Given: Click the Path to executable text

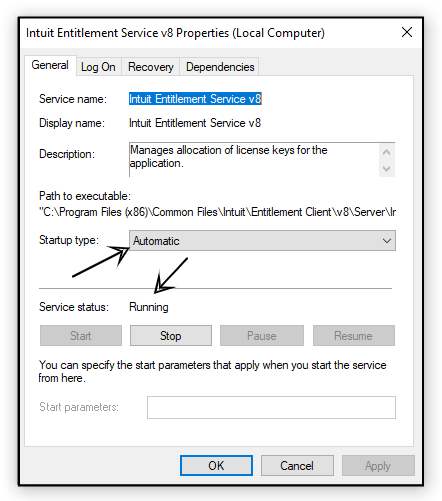Looking at the screenshot, I should pyautogui.click(x=217, y=212).
